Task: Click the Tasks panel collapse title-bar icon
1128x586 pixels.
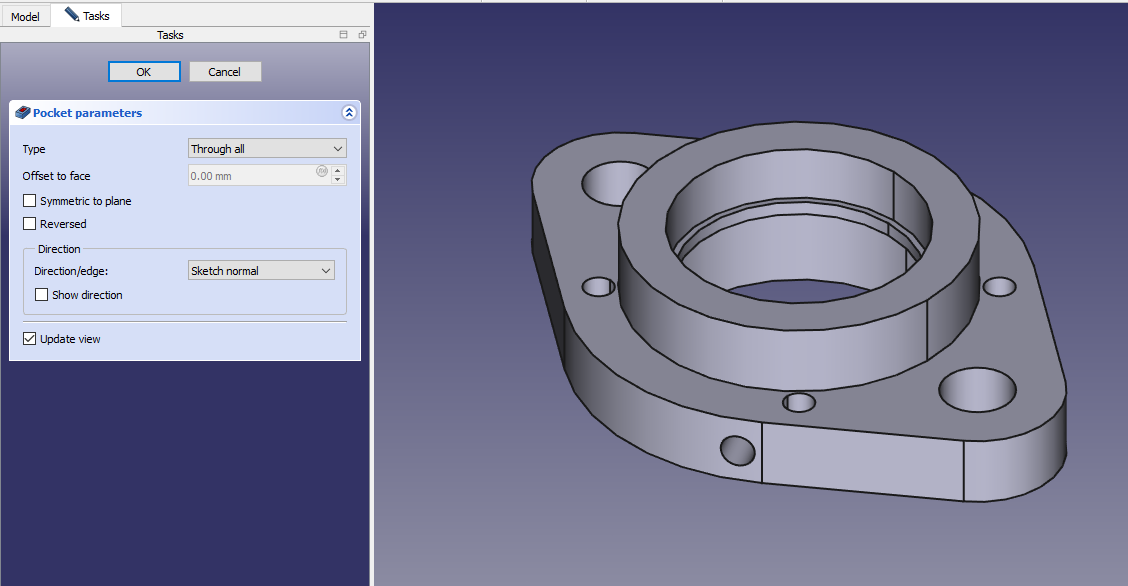Action: pos(344,35)
